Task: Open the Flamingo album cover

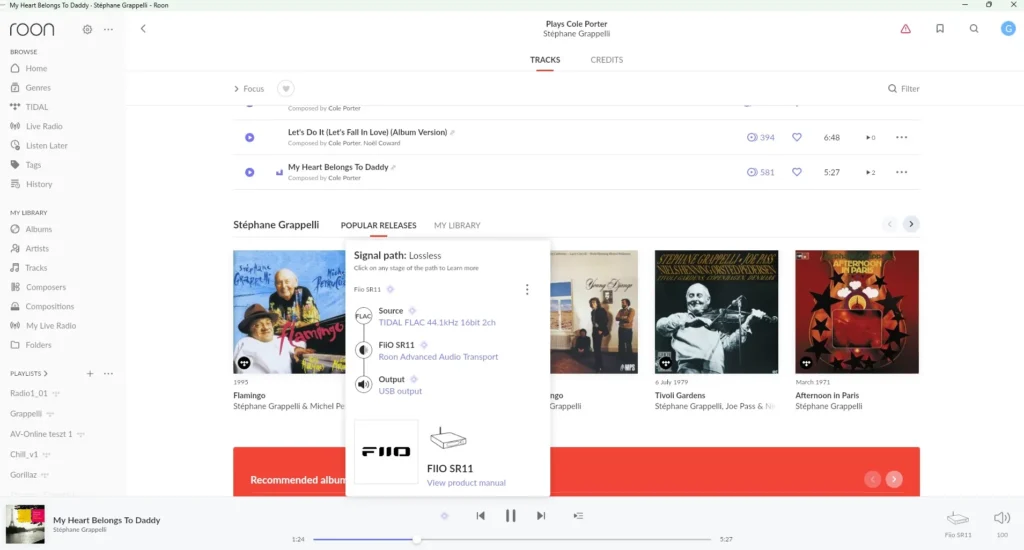Action: click(x=289, y=312)
